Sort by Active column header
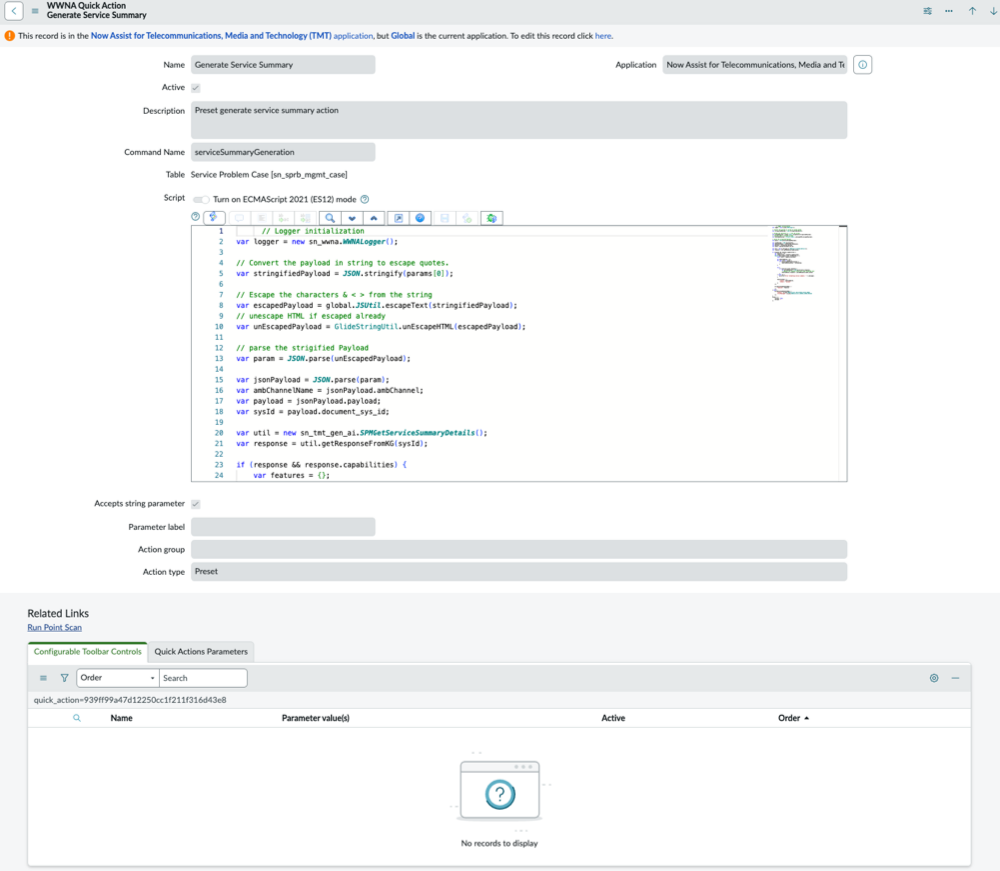The width and height of the screenshot is (1000, 871). [613, 718]
